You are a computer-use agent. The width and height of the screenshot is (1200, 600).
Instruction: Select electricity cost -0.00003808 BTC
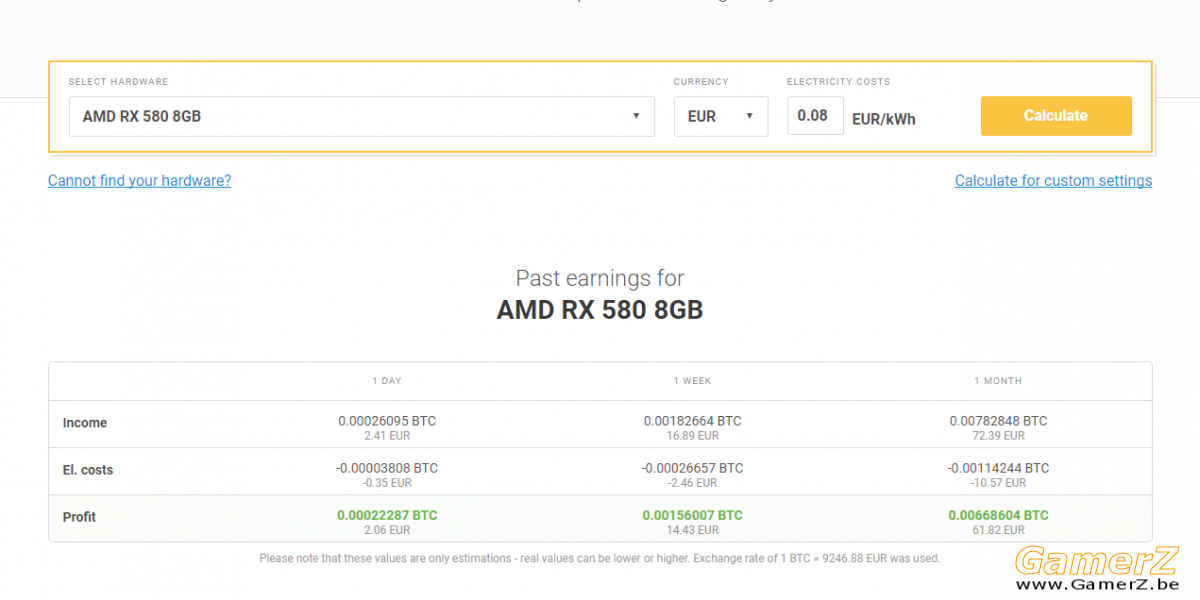(387, 468)
